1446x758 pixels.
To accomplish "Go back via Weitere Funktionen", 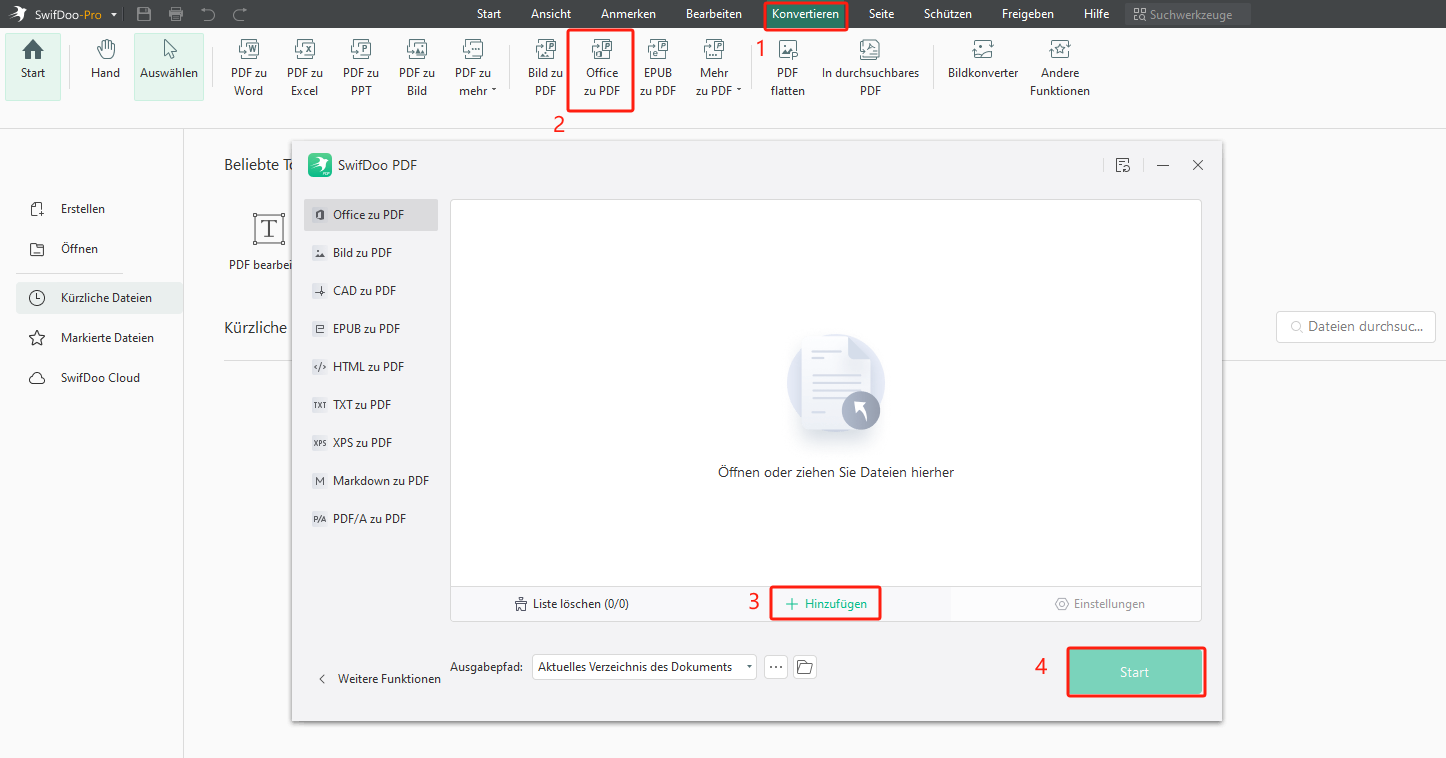I will pos(379,679).
